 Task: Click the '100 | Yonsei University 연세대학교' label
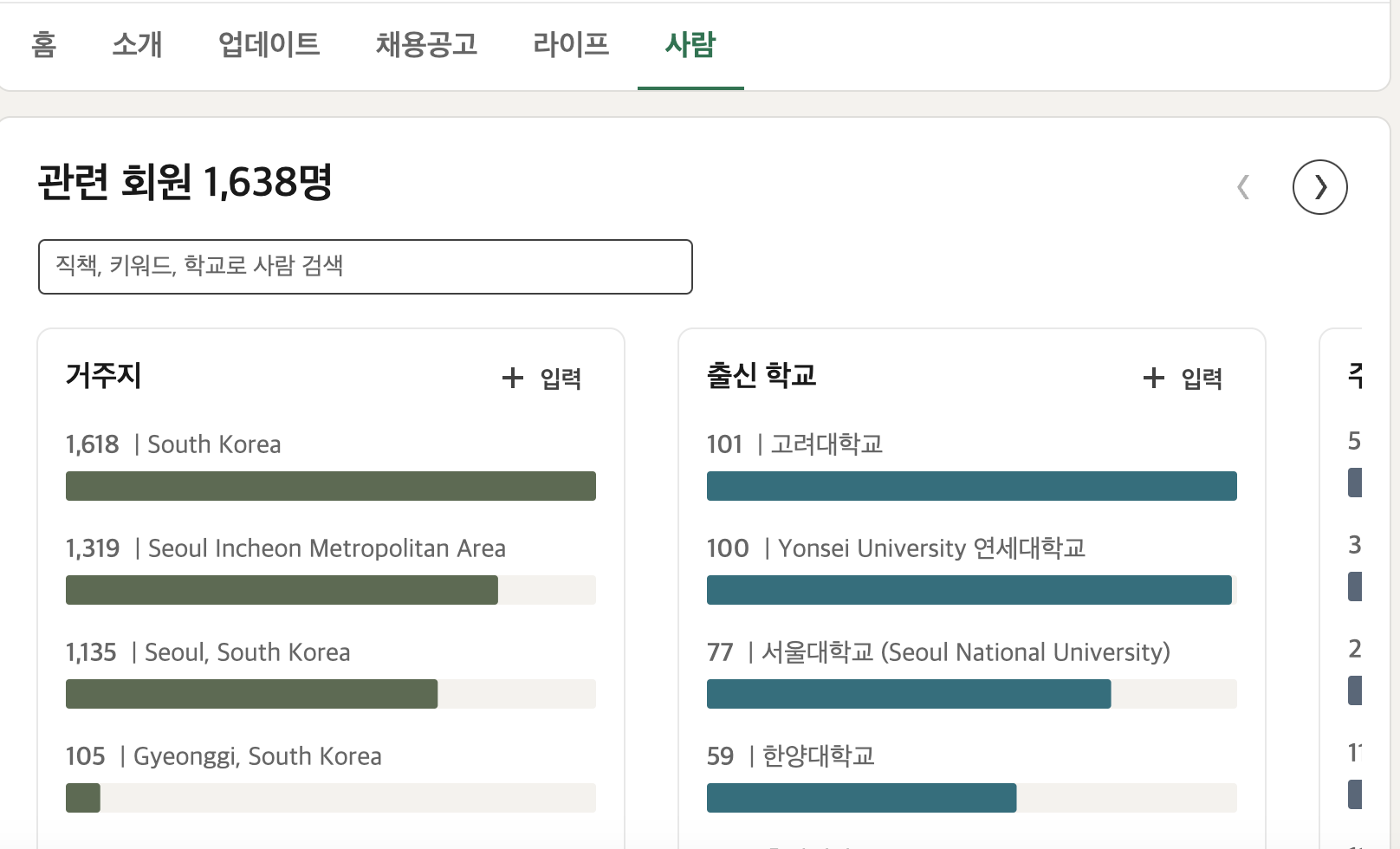[x=897, y=548]
